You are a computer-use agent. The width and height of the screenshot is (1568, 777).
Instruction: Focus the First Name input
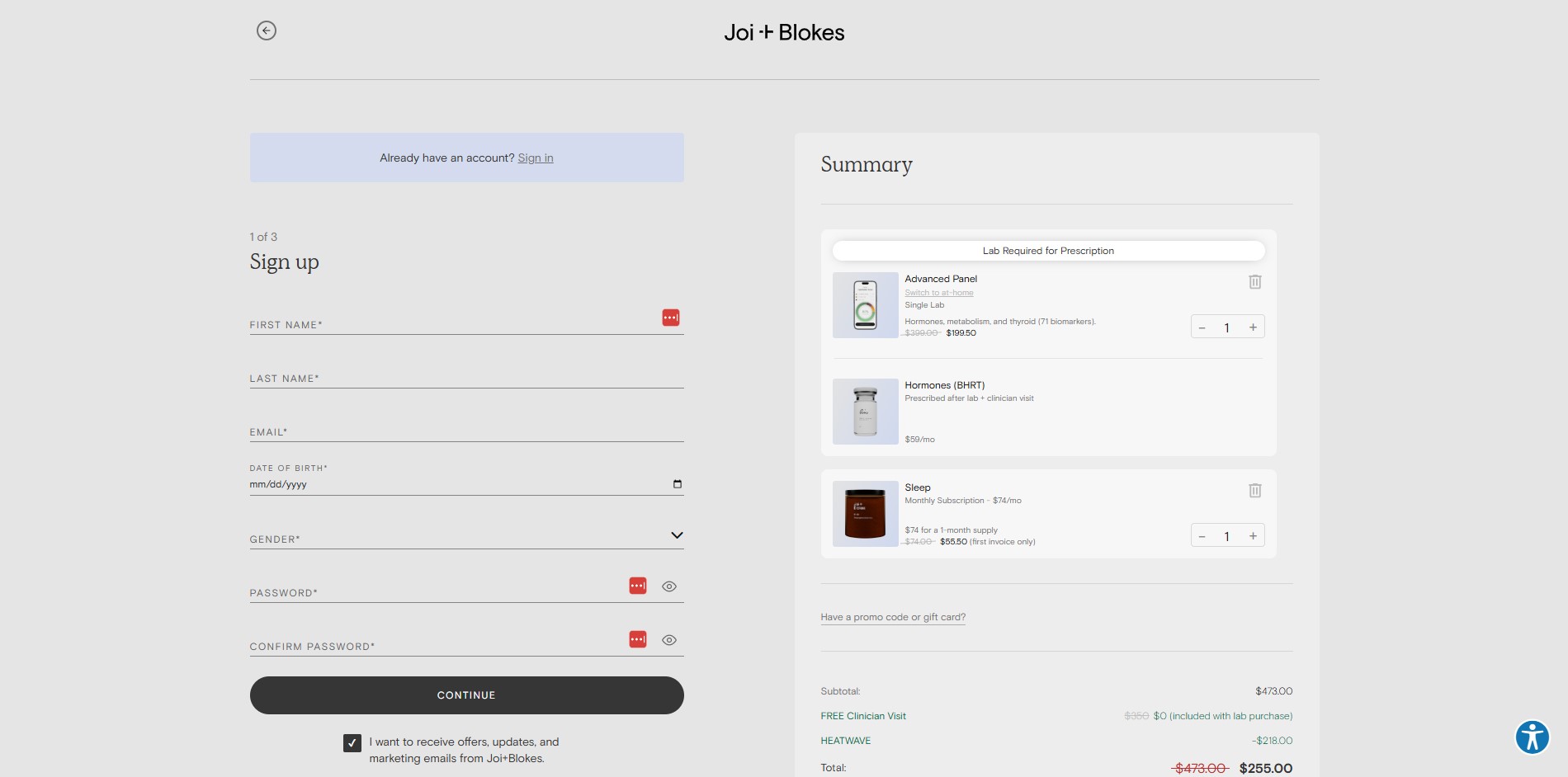466,322
